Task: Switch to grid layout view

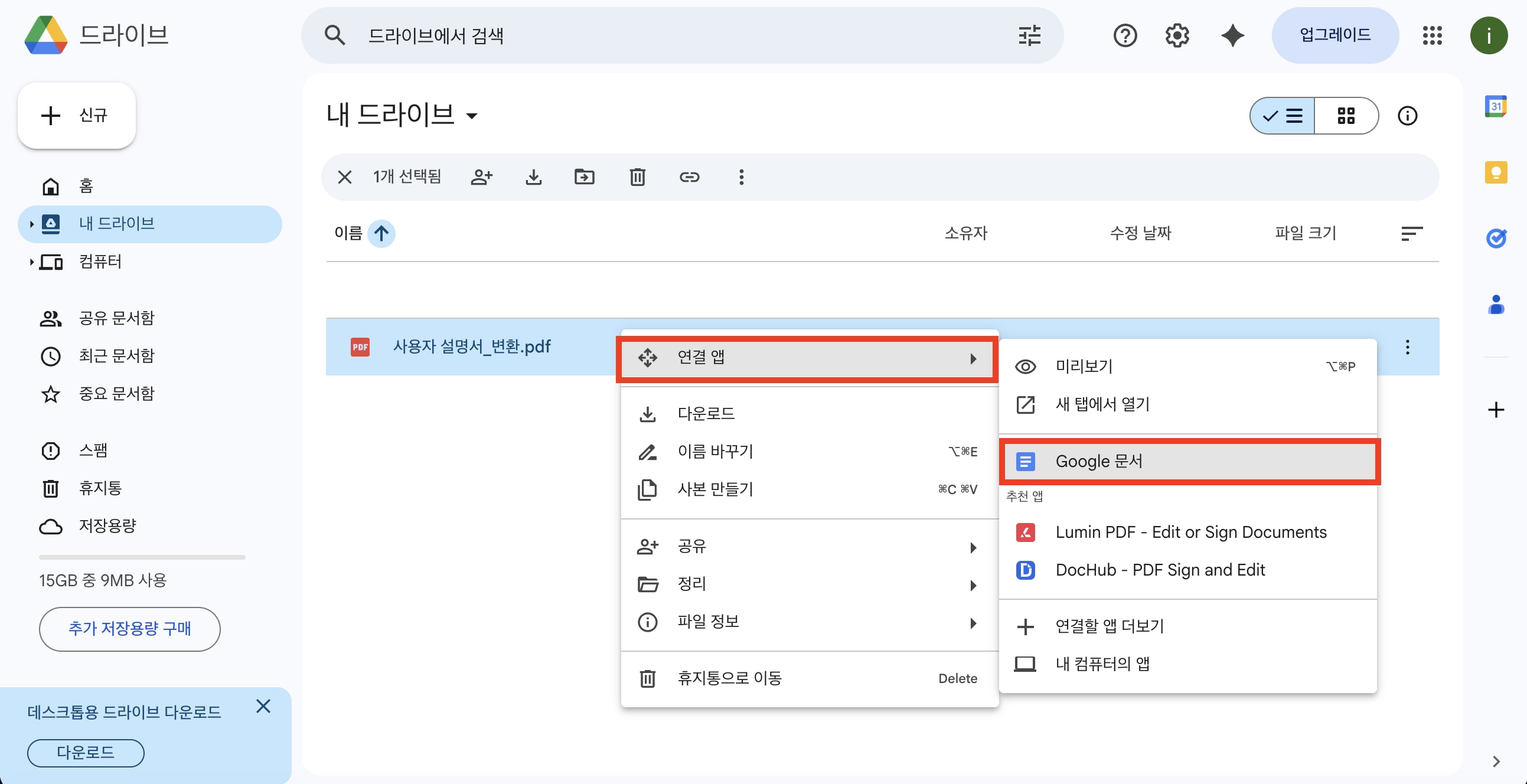Action: [1346, 116]
